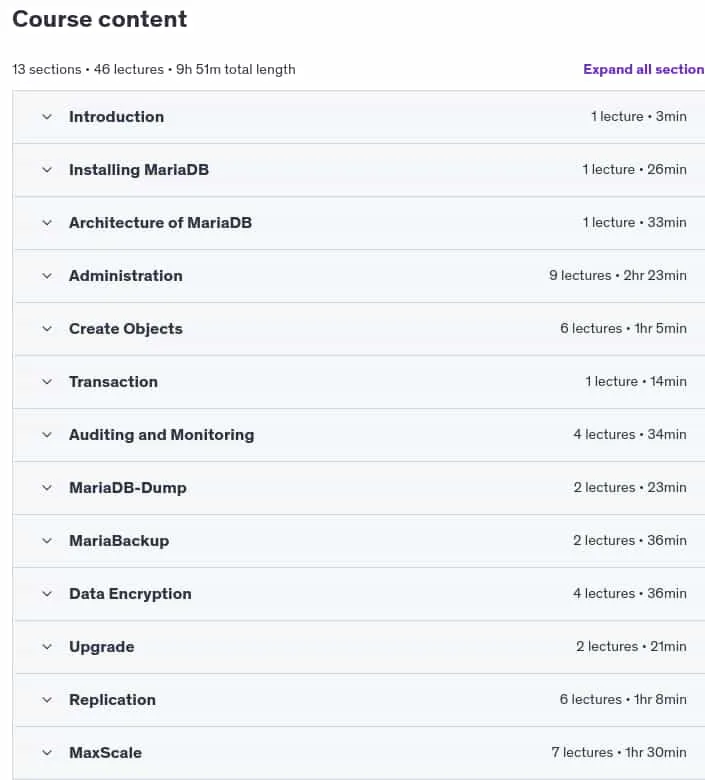Click the Data Encryption chevron icon
The width and height of the screenshot is (705, 780).
click(x=47, y=594)
